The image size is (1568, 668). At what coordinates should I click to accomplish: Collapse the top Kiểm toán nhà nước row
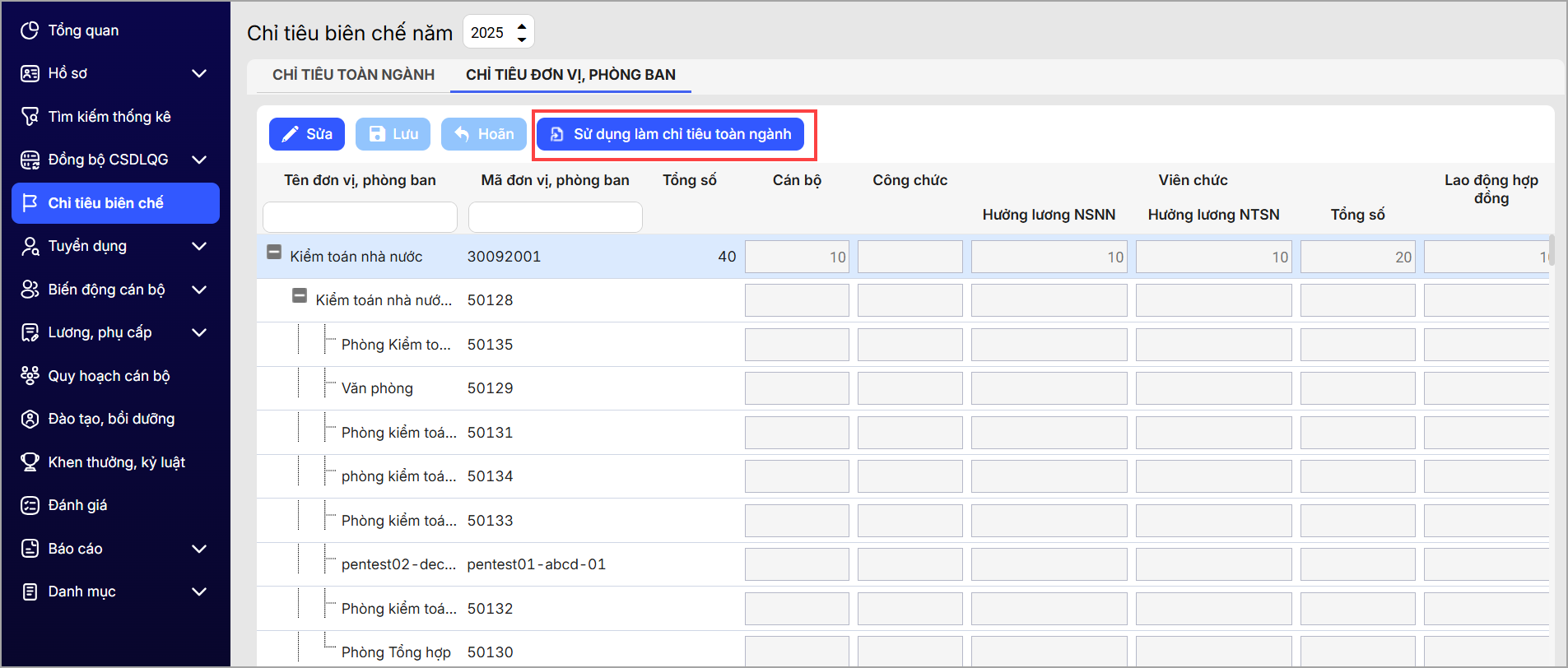point(274,253)
